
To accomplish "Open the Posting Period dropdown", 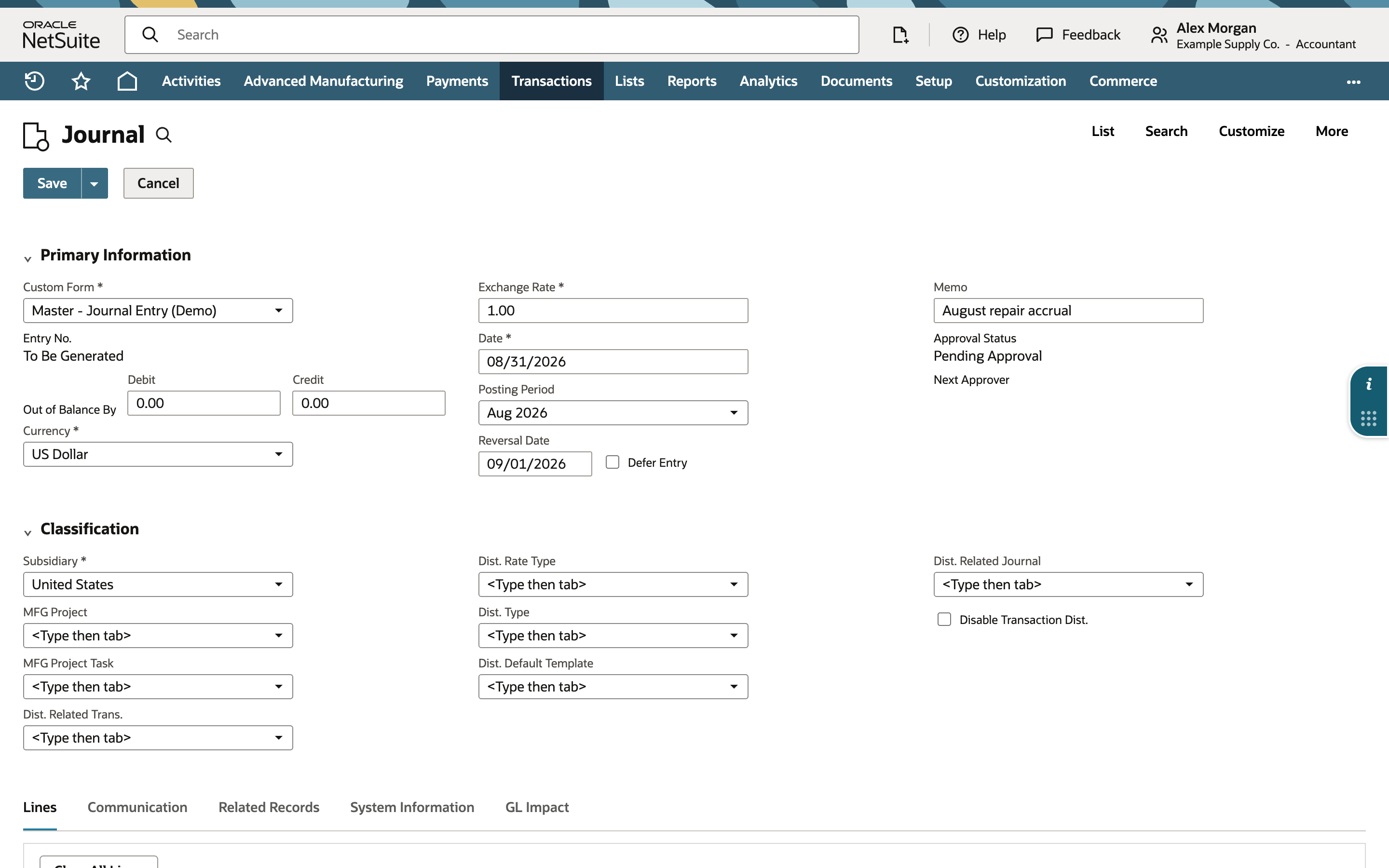I will click(613, 413).
